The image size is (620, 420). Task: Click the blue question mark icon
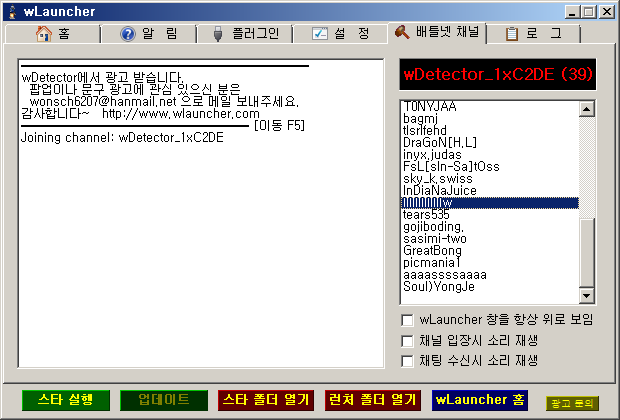tap(128, 34)
